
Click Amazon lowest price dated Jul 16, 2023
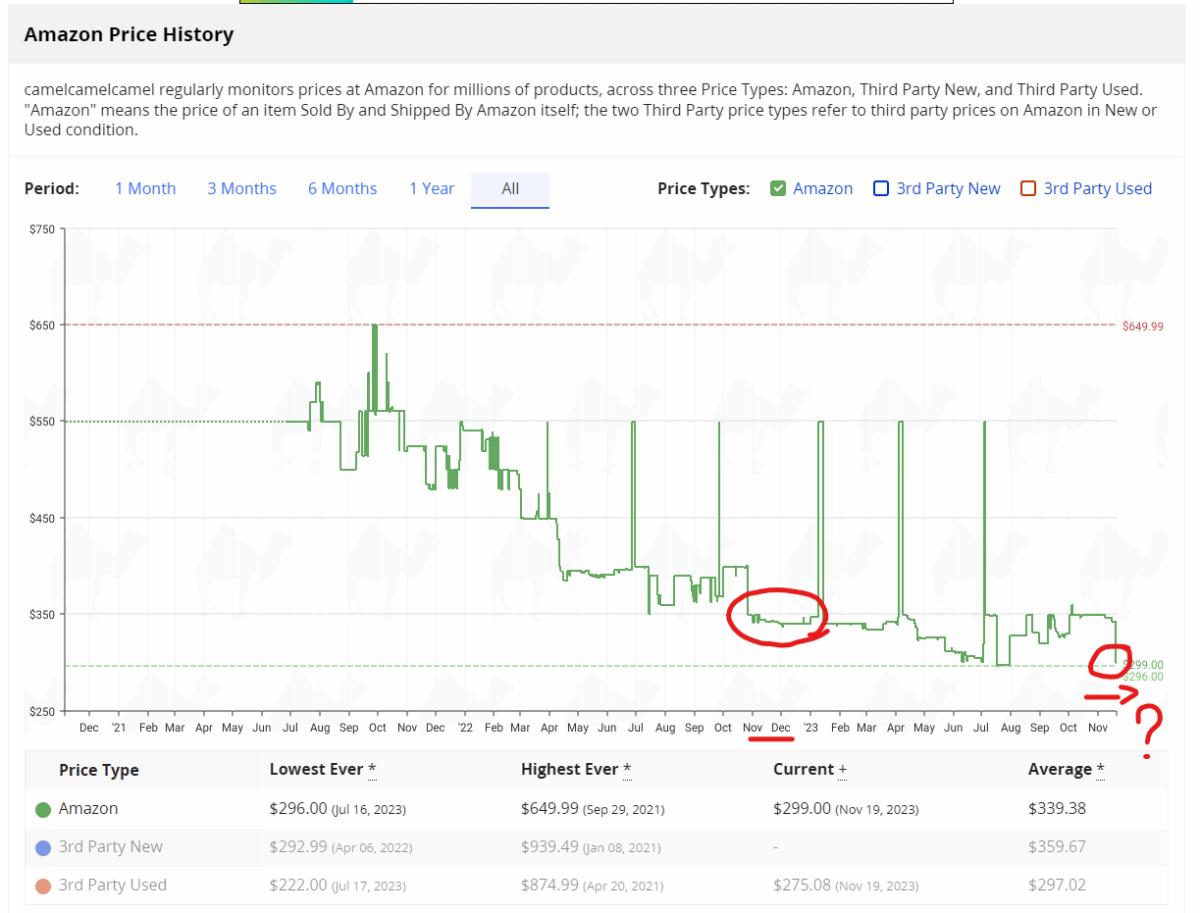tap(338, 808)
